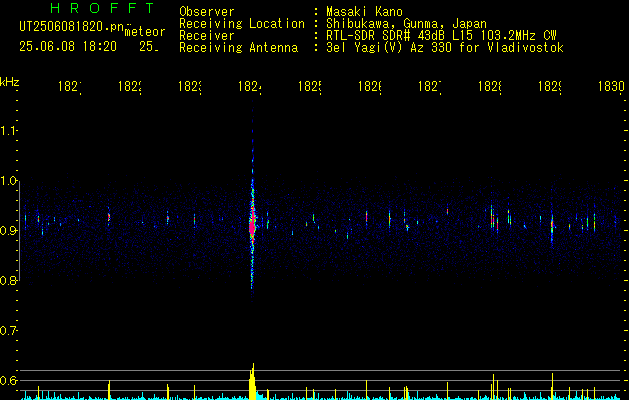Click the 0.6 frequency axis label
Screen dimensions: 629x400
coord(8,380)
